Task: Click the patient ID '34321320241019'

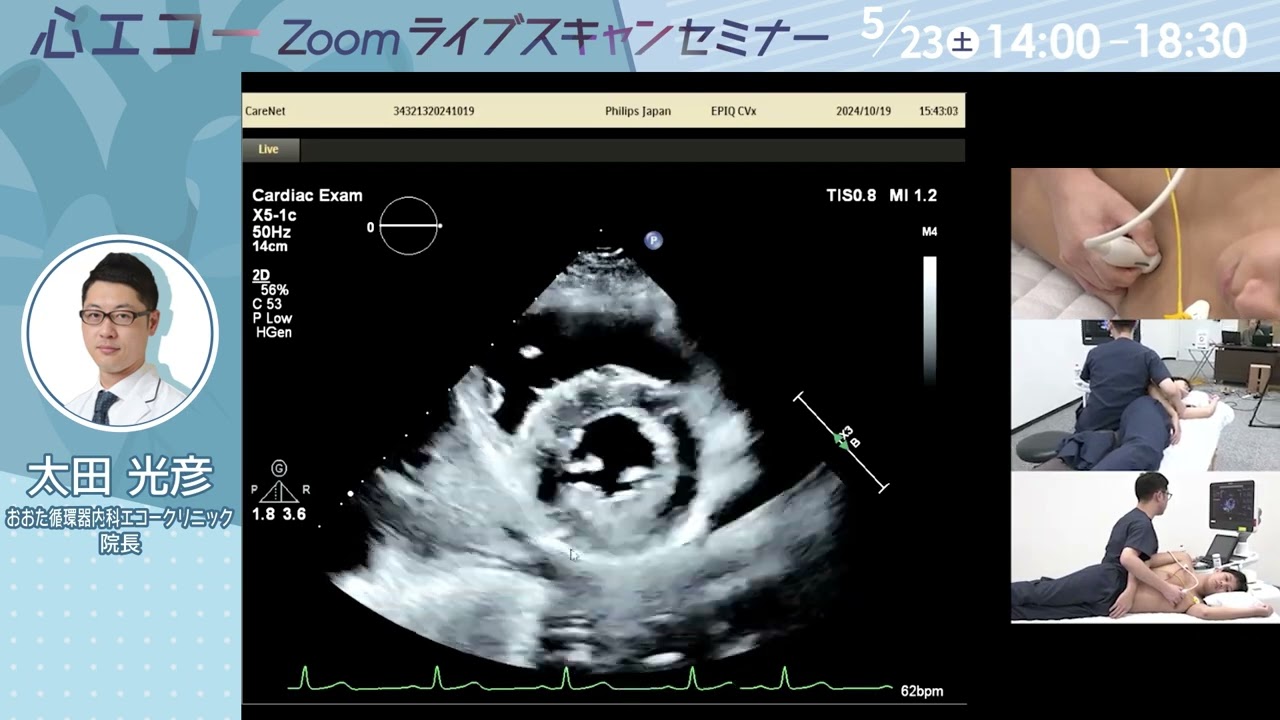Action: click(x=434, y=111)
